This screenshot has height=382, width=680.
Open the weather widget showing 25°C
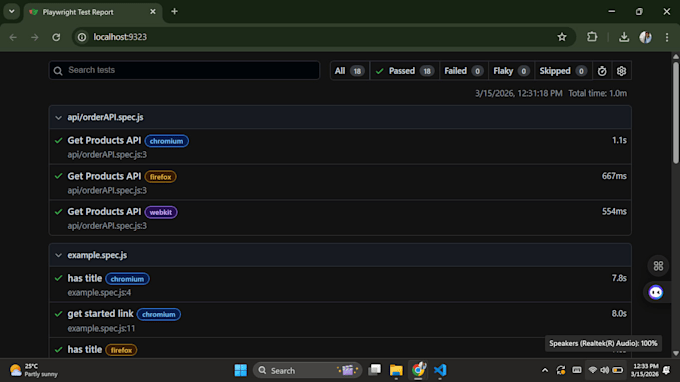point(33,370)
